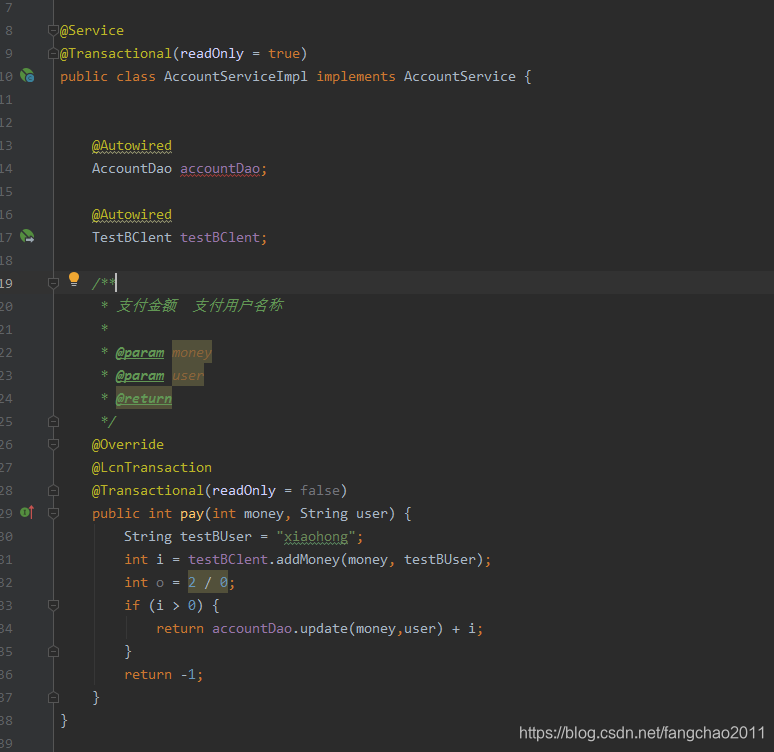The height and width of the screenshot is (752, 774).
Task: Collapse the pay method body fold
Action: [x=53, y=513]
